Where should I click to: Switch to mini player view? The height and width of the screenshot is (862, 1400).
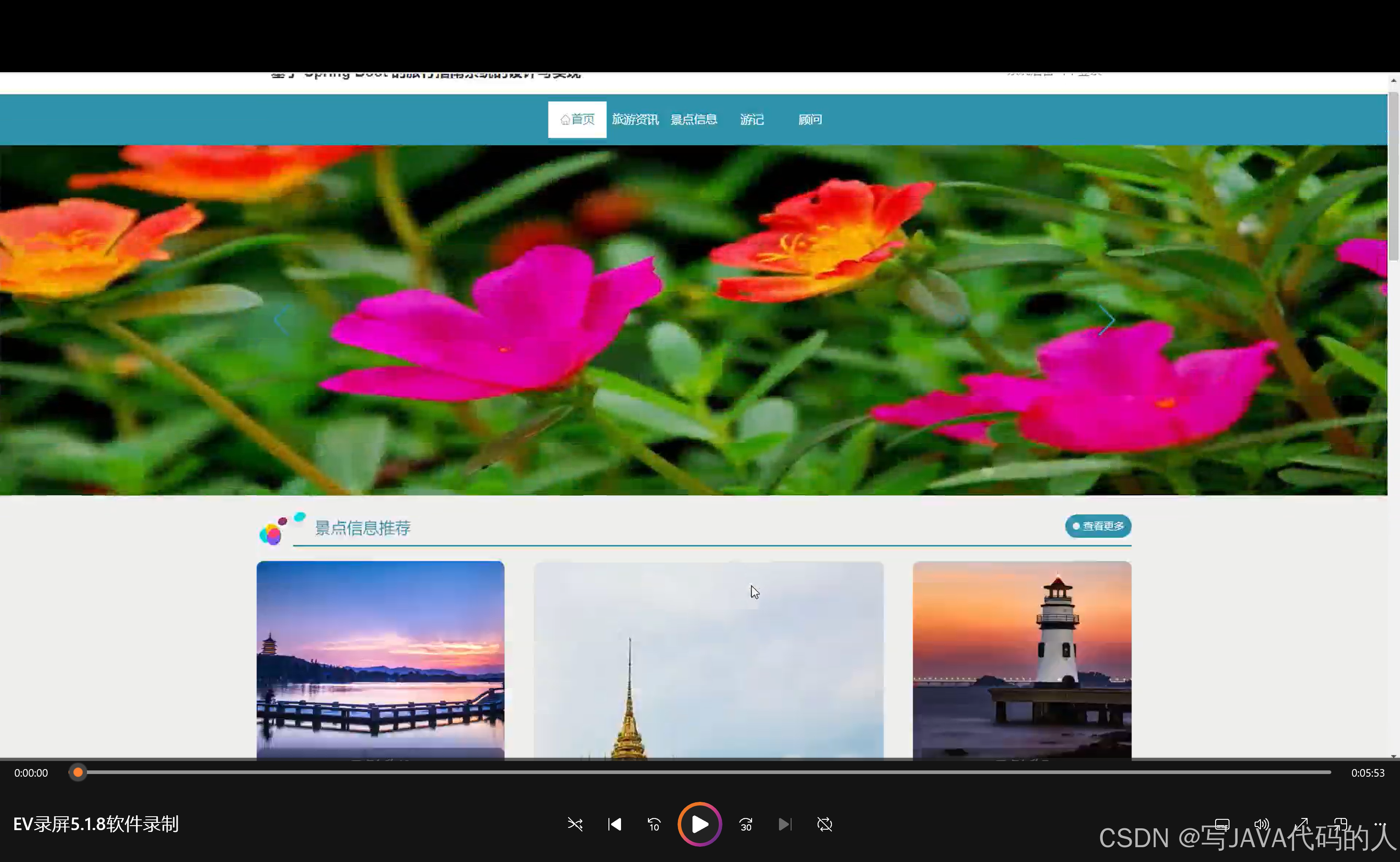tap(1340, 824)
